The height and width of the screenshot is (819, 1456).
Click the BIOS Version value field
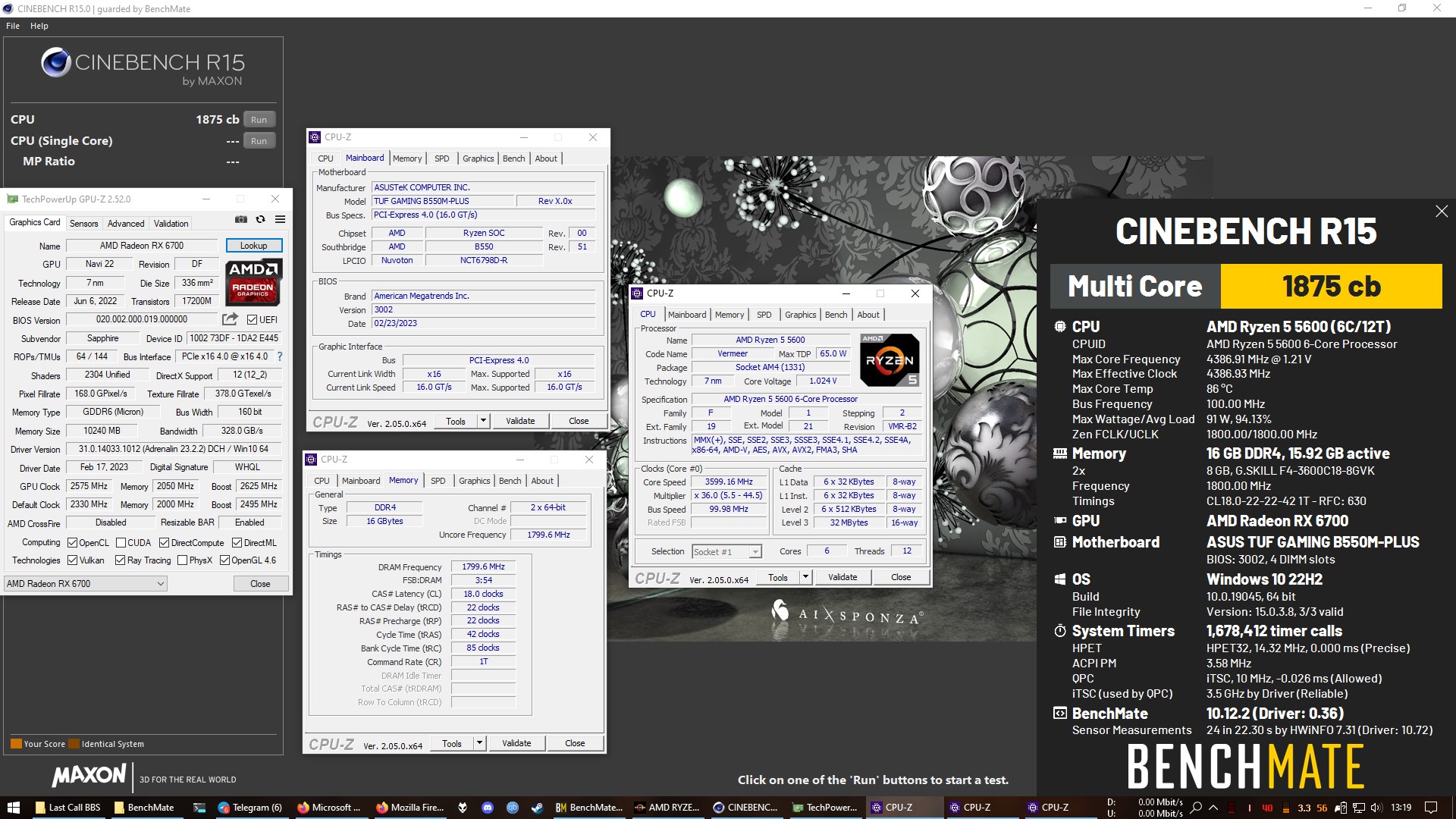(x=142, y=319)
